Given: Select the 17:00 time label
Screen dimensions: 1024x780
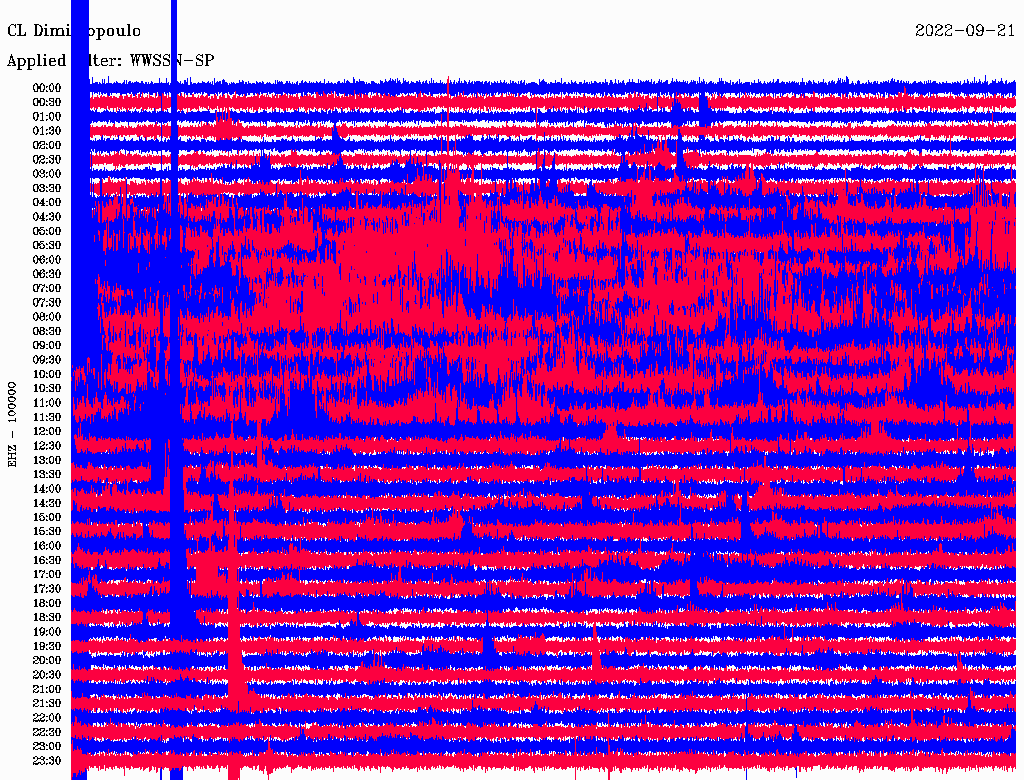Looking at the screenshot, I should [47, 574].
